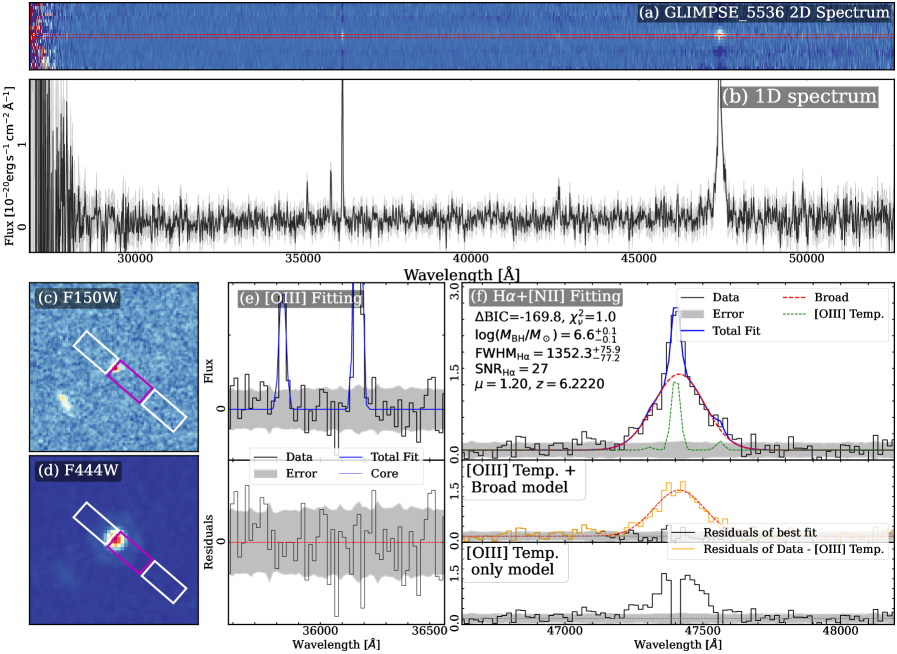The image size is (897, 654).
Task: Click the 48000 tick label in panel f
Action: pos(840,630)
